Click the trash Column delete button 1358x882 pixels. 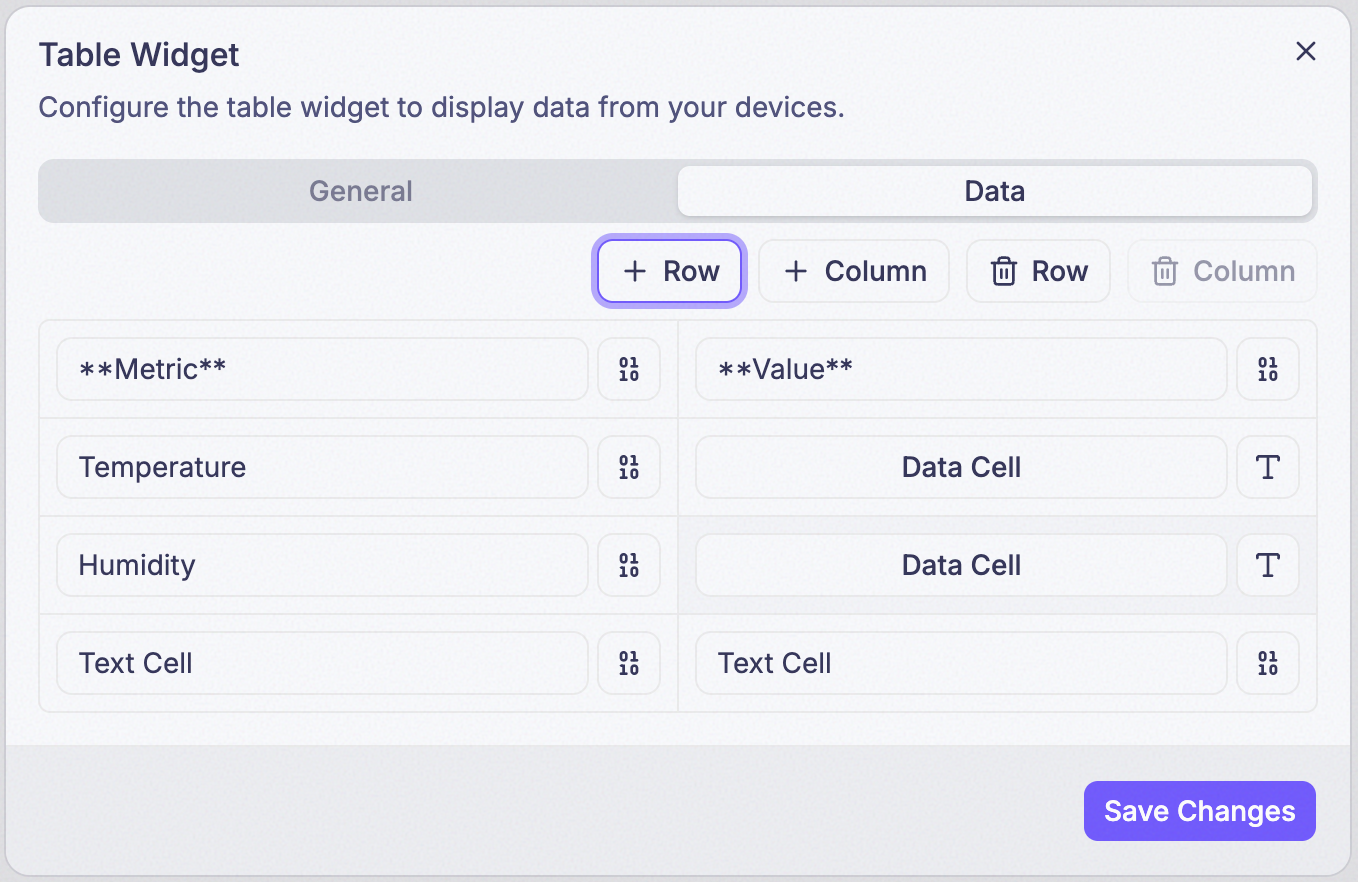1222,271
